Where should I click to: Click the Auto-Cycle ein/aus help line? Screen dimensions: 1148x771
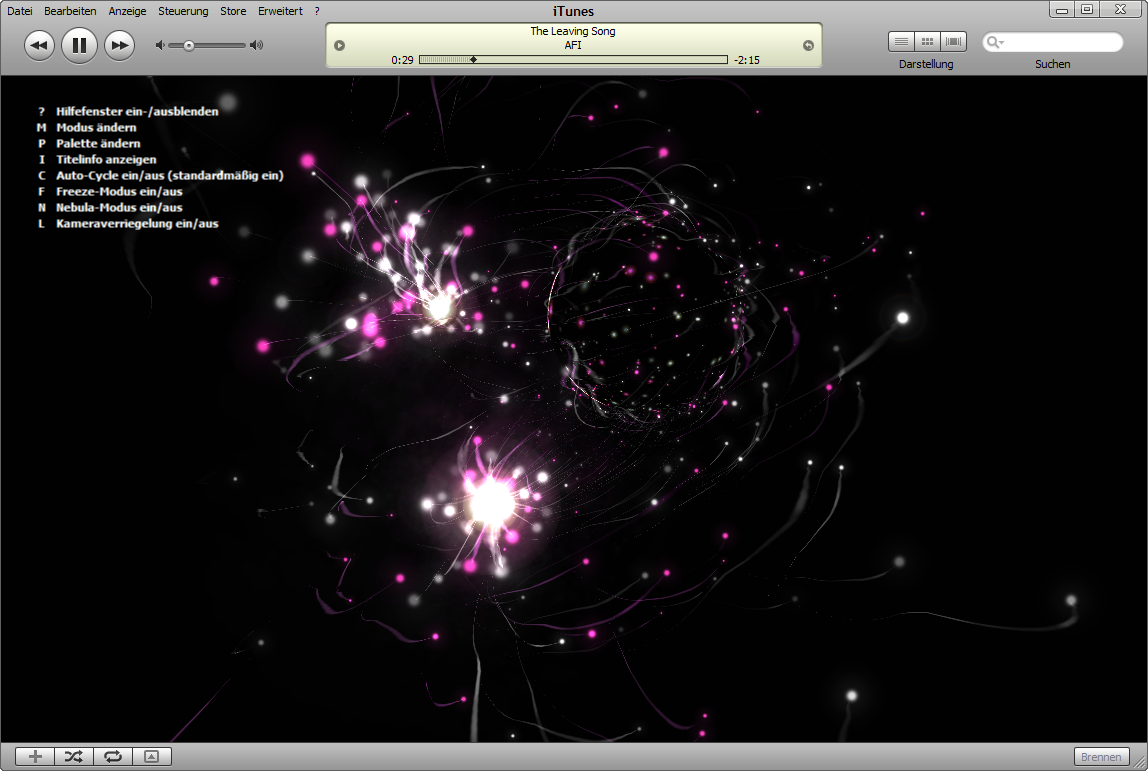tap(160, 176)
